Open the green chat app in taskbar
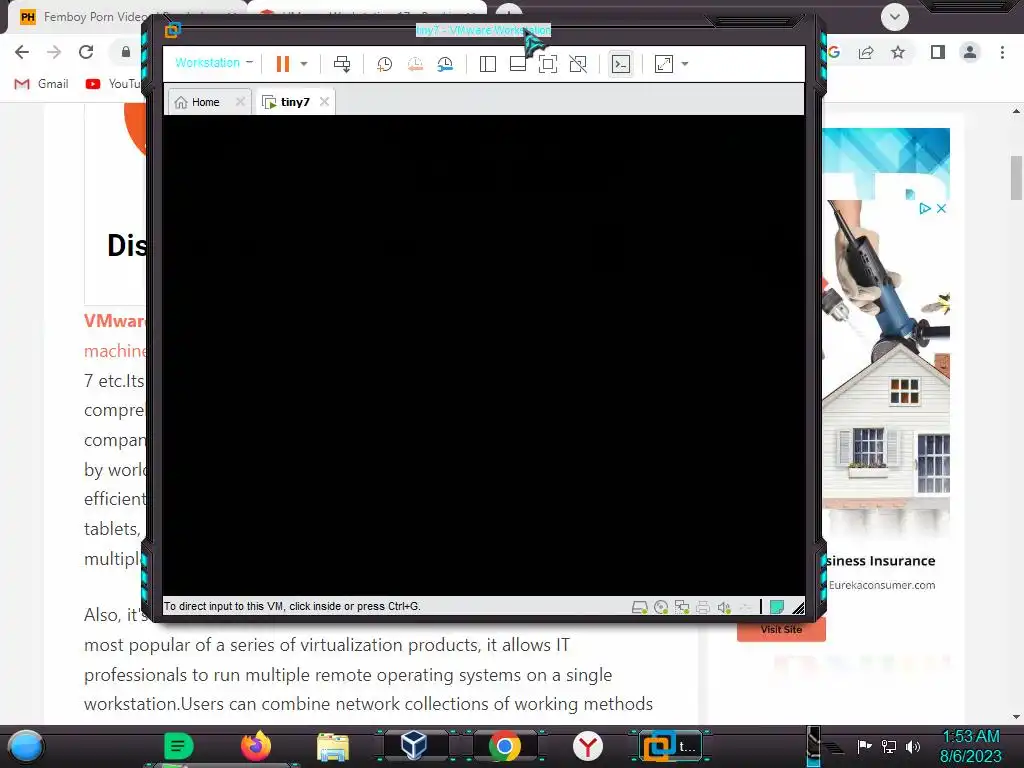 (x=178, y=746)
